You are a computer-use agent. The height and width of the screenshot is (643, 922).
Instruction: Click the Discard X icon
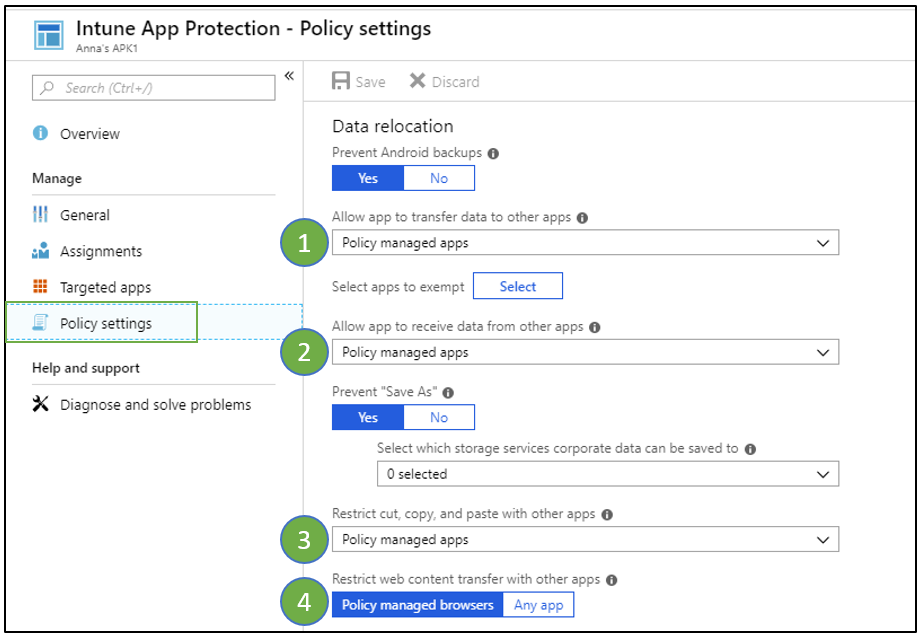(417, 82)
